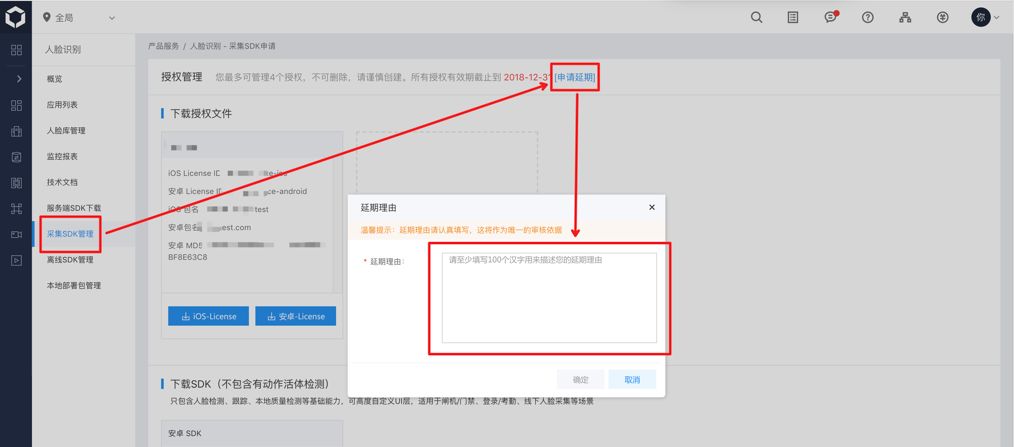The image size is (1014, 447).
Task: Close the 延期理由 dialog with the X
Action: (652, 207)
